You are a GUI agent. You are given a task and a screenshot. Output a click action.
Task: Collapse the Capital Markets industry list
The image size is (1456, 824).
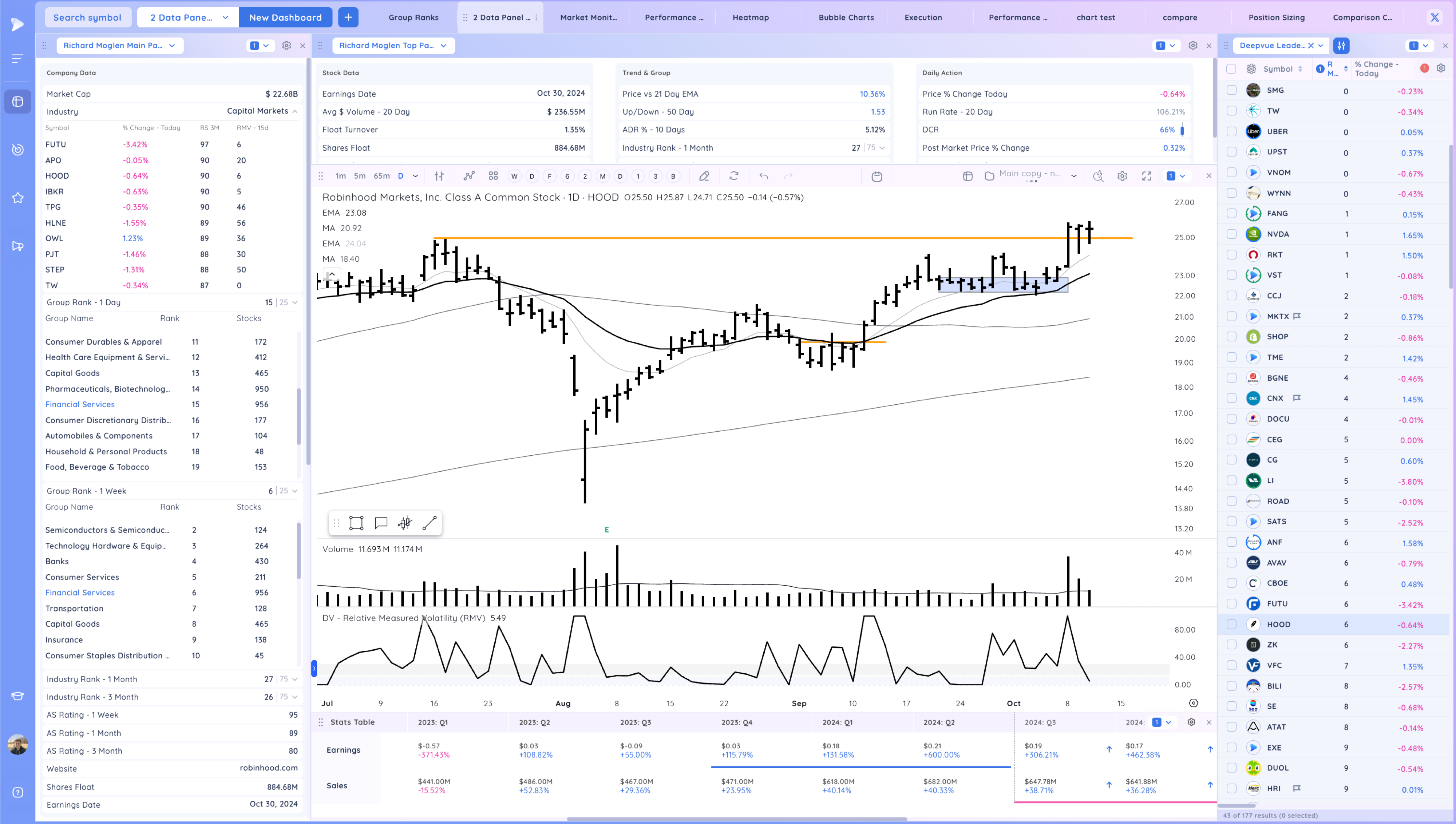[295, 111]
